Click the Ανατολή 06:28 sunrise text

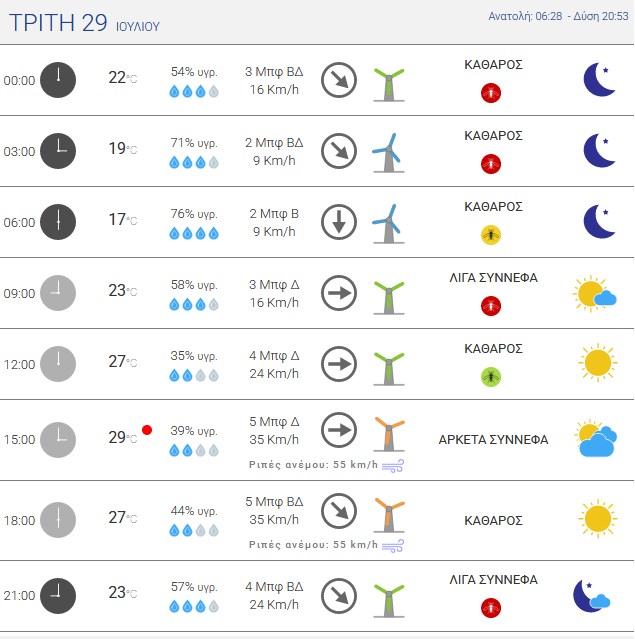[525, 16]
